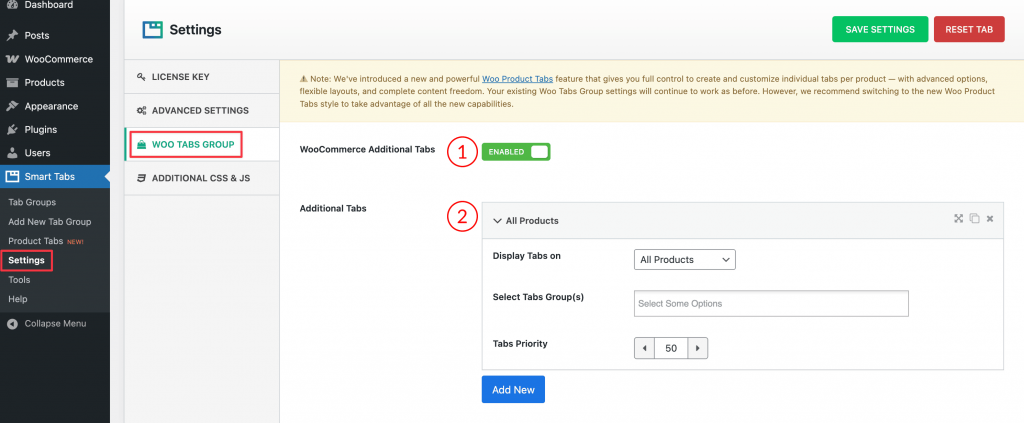Follow the Woo Product Tabs link

pyautogui.click(x=517, y=78)
